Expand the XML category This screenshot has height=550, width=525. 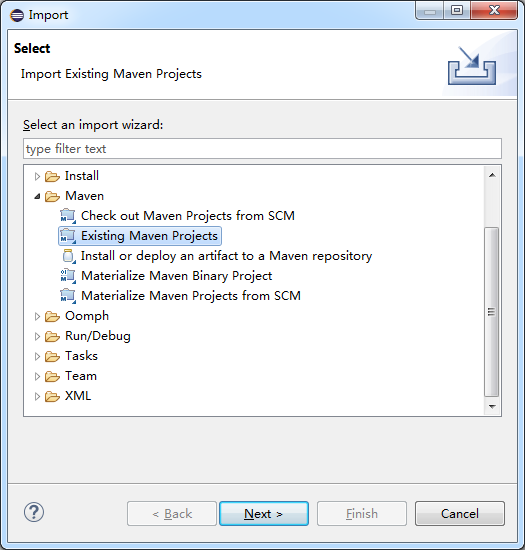coord(37,396)
